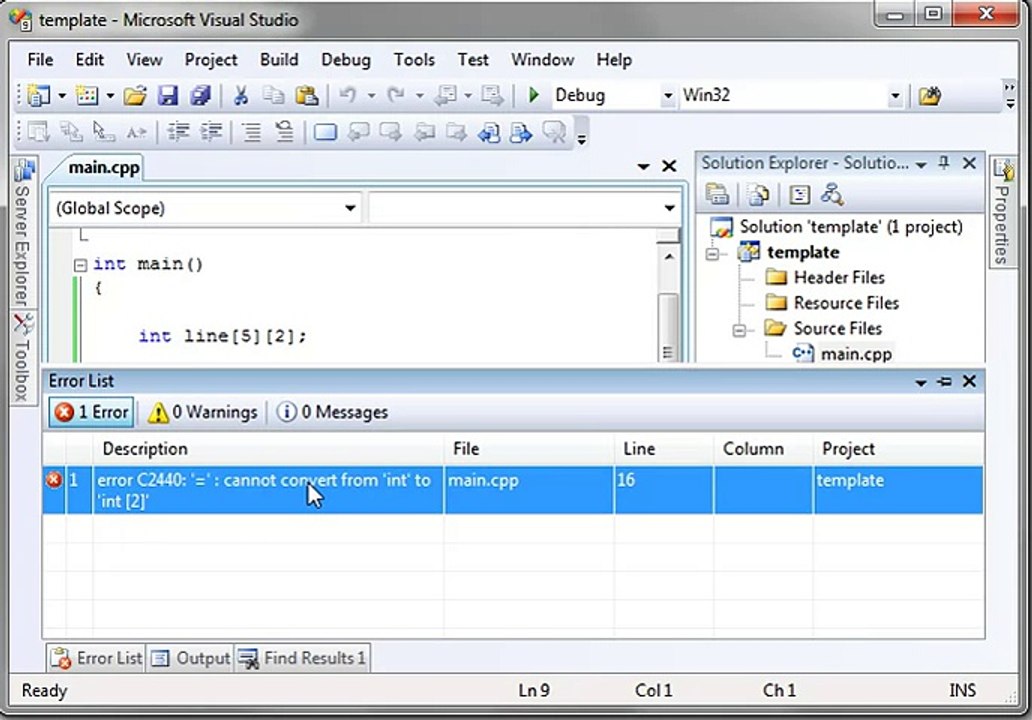
Task: Click View Code icon in Solution Explorer
Action: [x=799, y=195]
